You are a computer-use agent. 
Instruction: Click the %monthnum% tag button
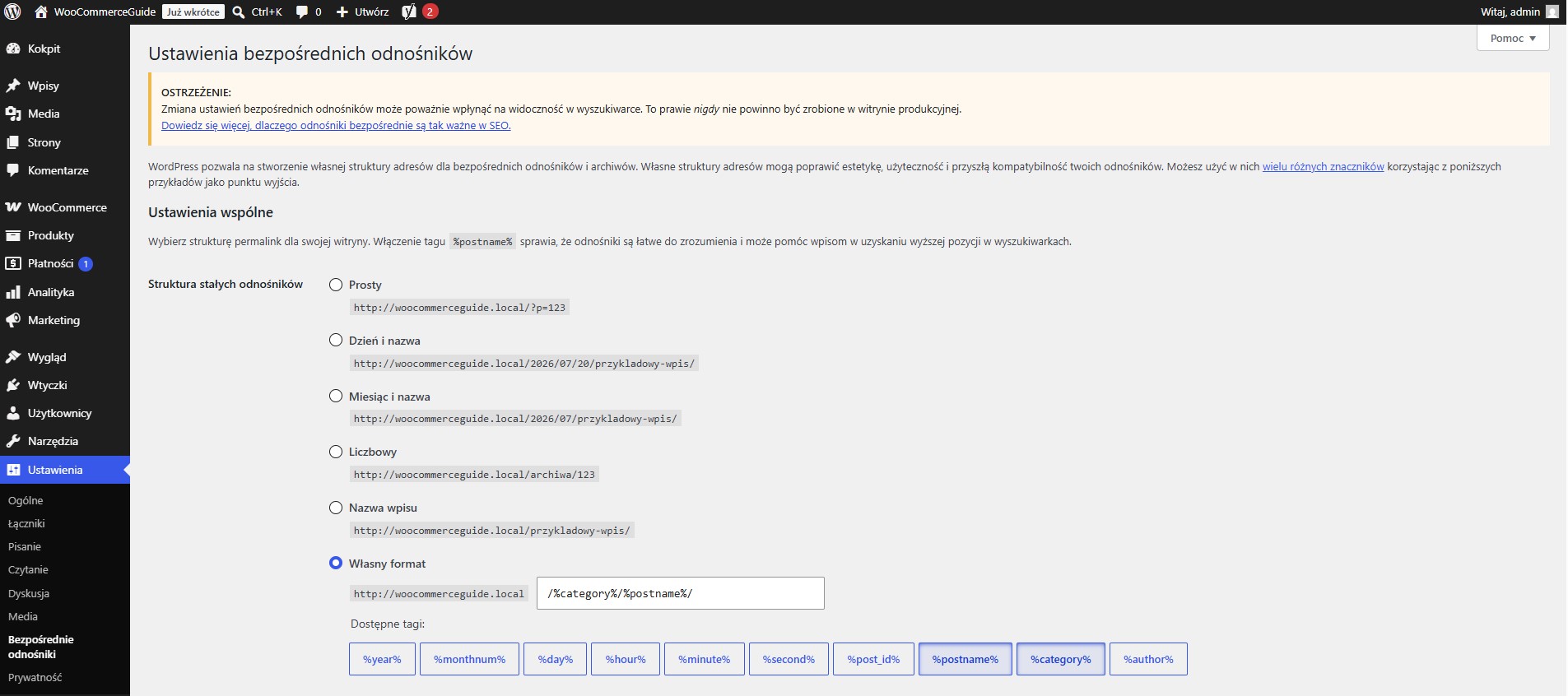(469, 659)
